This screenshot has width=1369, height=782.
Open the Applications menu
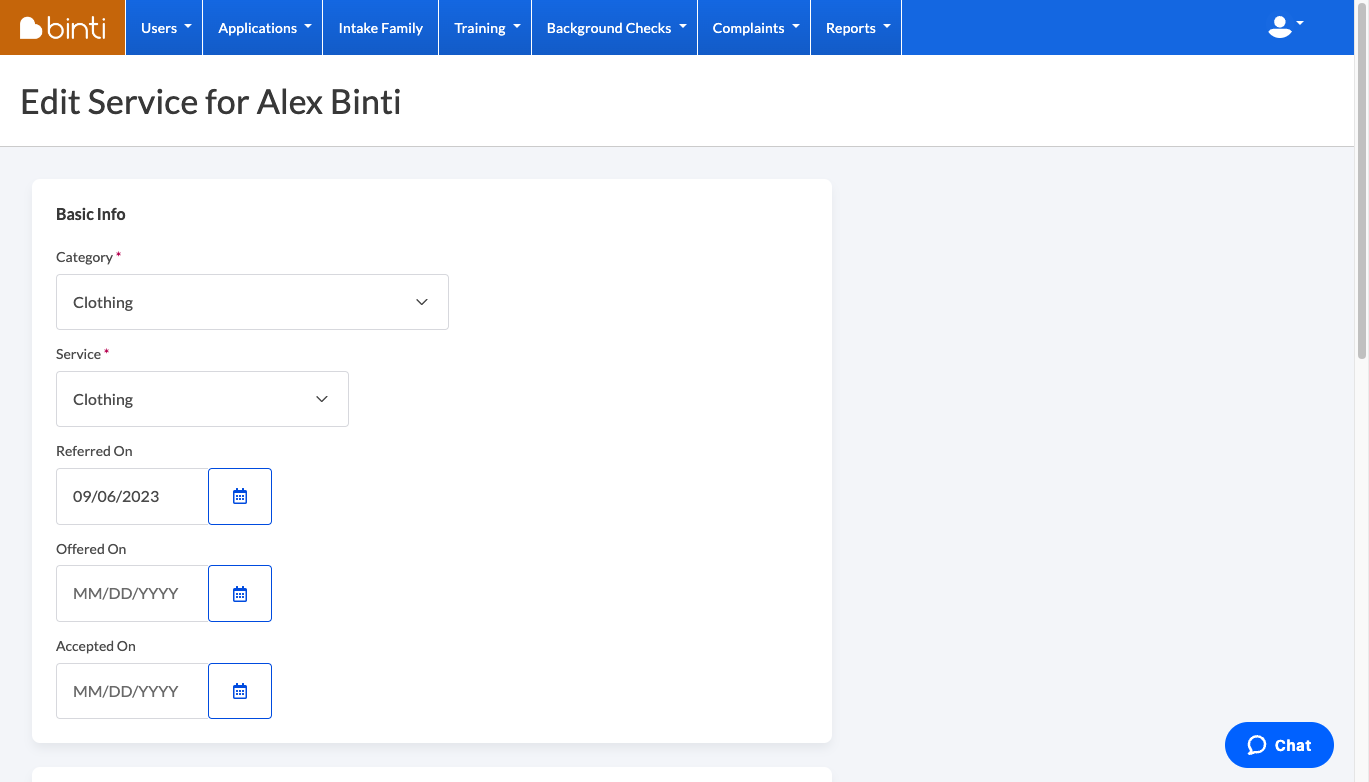tap(264, 28)
